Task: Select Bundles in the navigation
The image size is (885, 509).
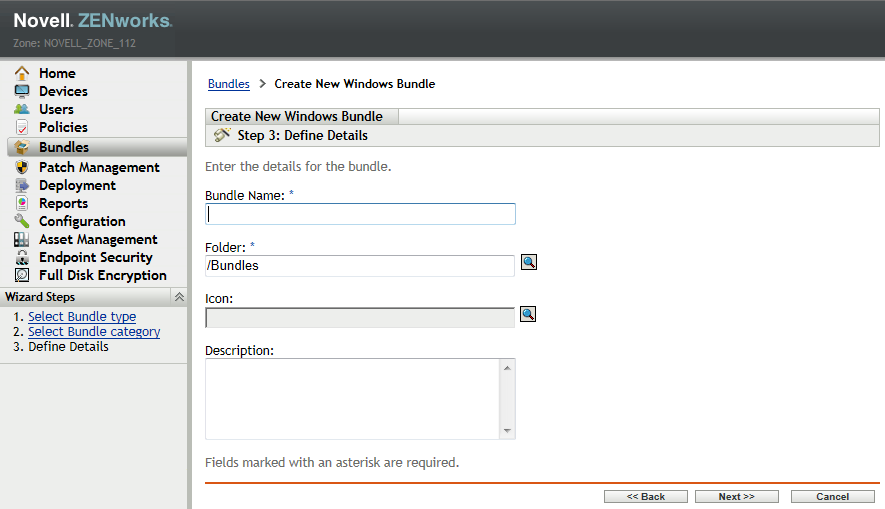Action: click(x=64, y=147)
